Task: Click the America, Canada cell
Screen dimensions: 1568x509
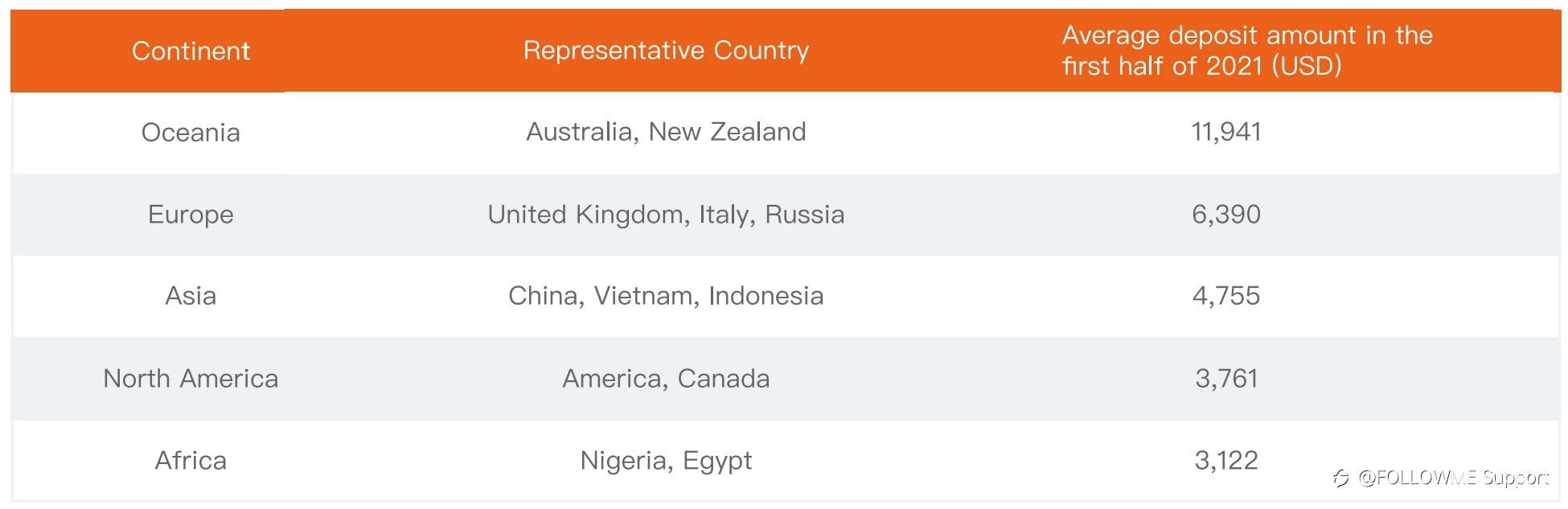Action: (x=666, y=378)
